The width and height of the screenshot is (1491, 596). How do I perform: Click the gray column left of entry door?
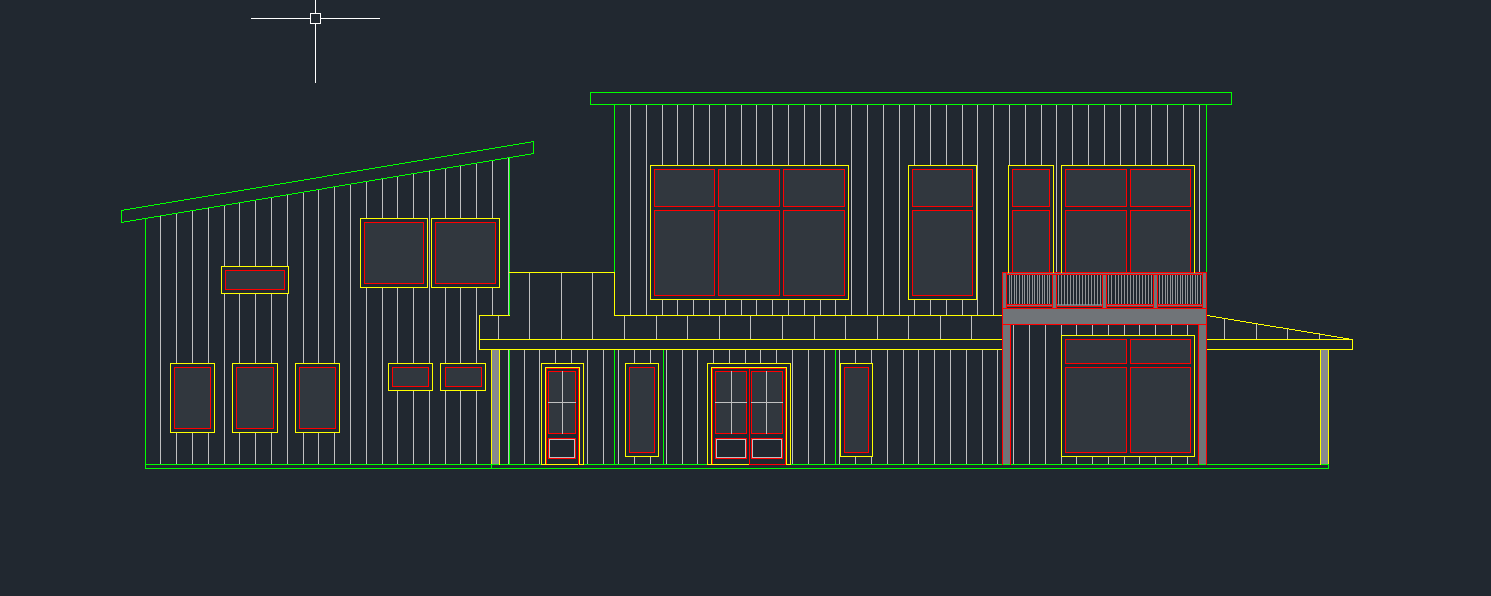tap(495, 406)
